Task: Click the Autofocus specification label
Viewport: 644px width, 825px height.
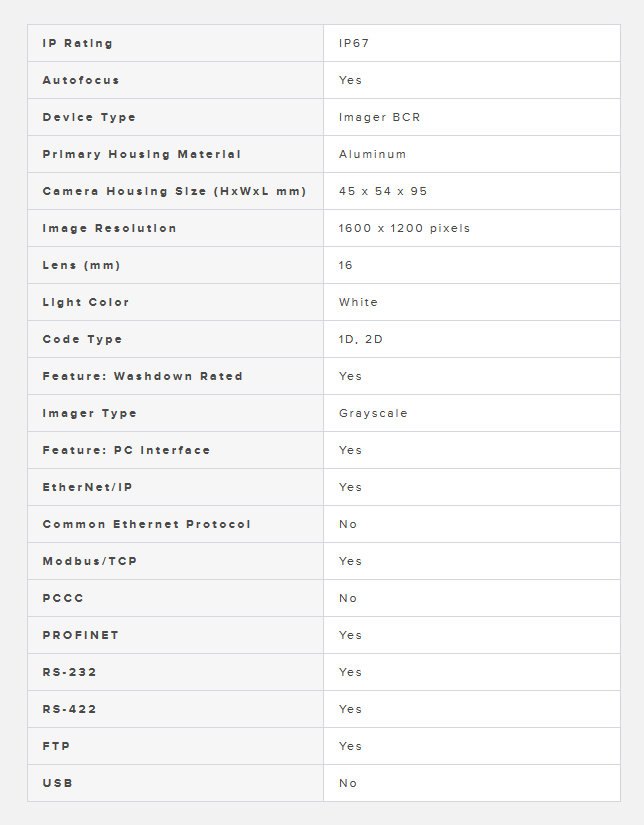Action: (x=81, y=81)
